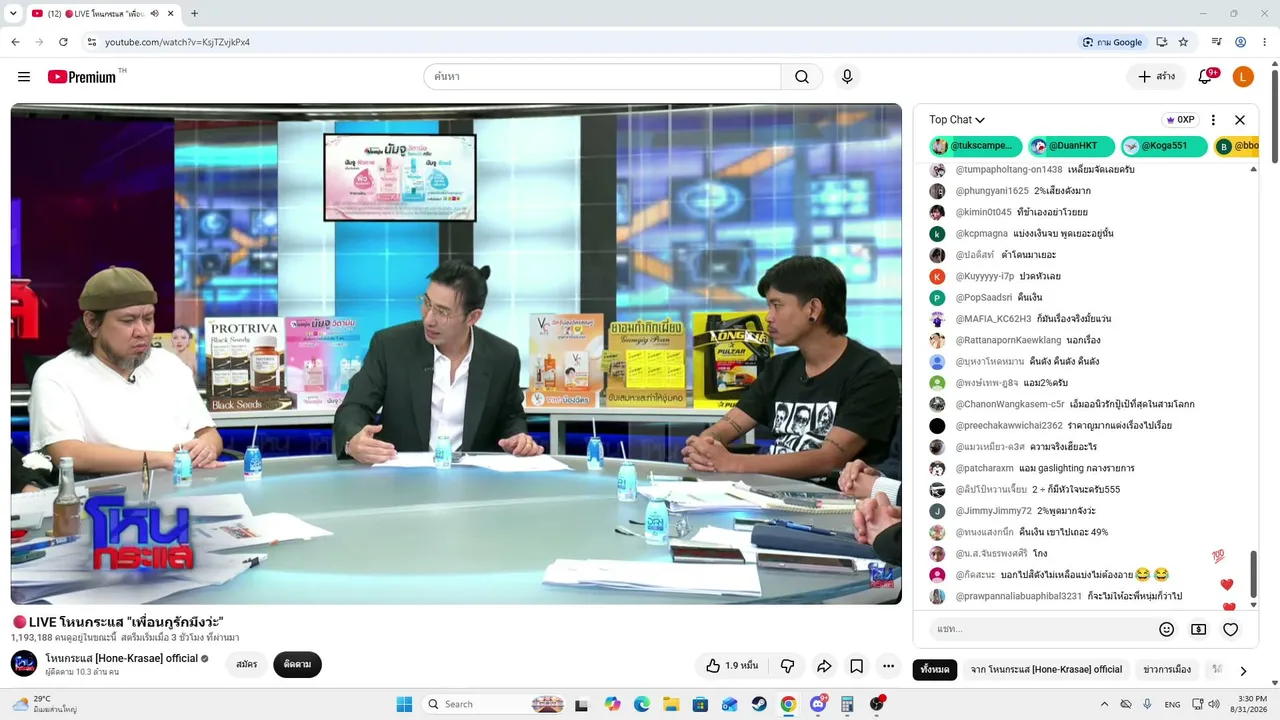Open a new Chrome tab

194,13
